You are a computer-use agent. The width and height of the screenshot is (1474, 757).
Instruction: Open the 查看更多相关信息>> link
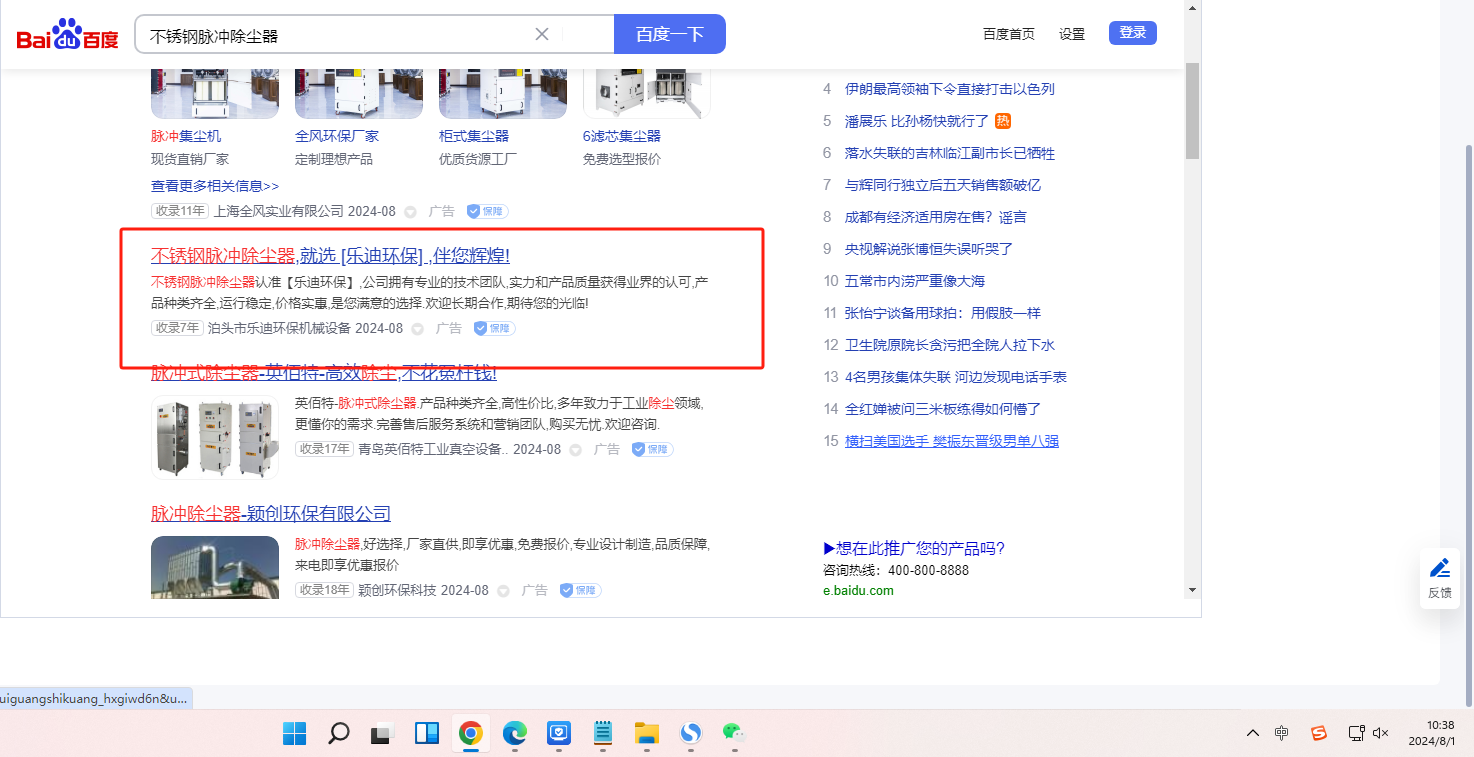pos(215,186)
